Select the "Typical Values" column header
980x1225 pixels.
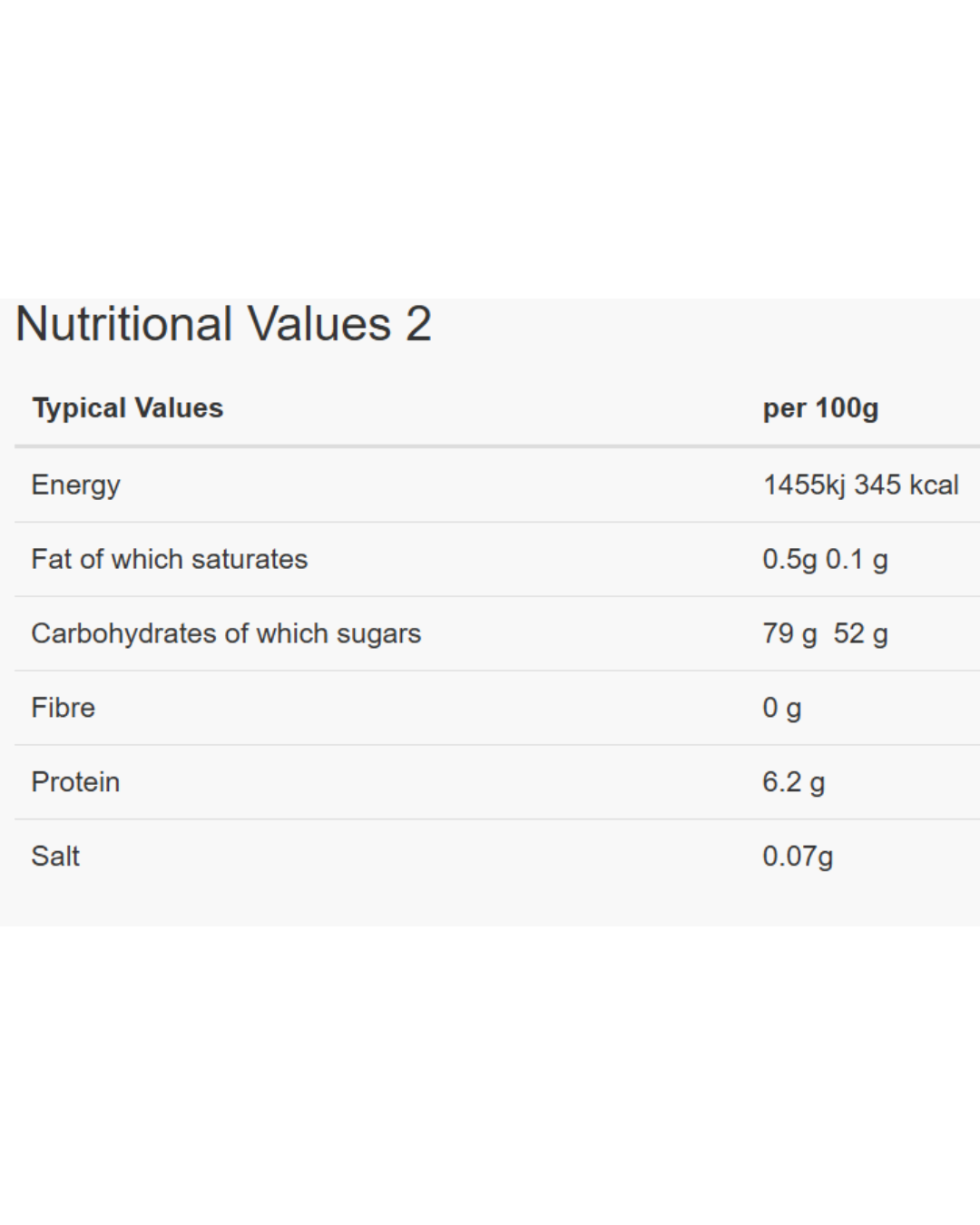(127, 408)
